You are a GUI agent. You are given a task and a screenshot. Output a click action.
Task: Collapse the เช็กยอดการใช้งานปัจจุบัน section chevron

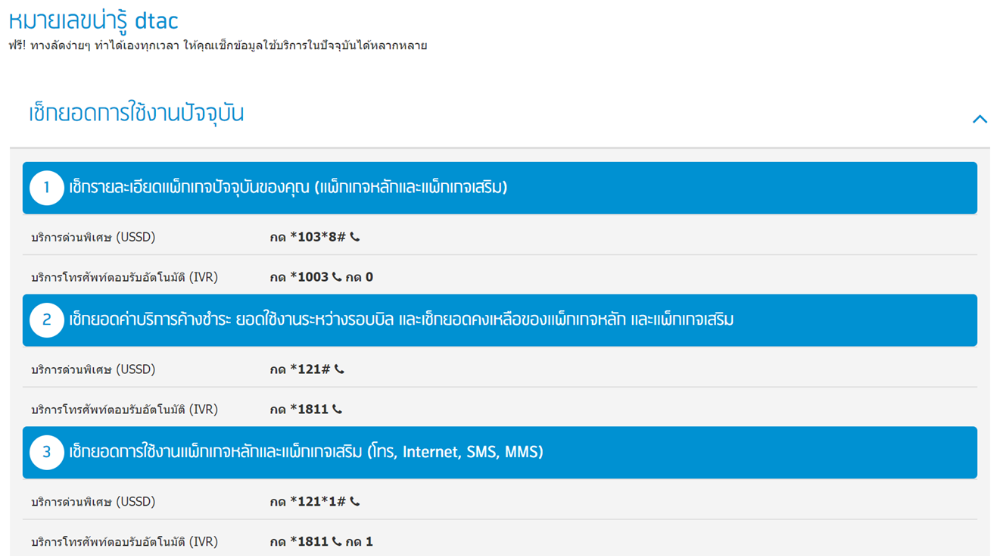tap(980, 119)
